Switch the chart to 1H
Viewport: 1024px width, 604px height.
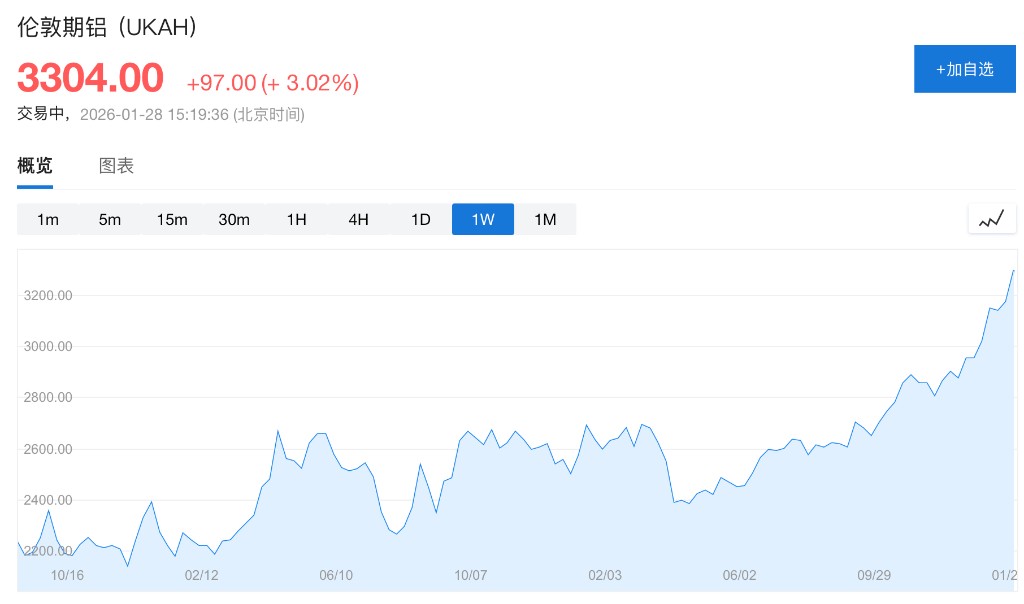click(x=296, y=219)
